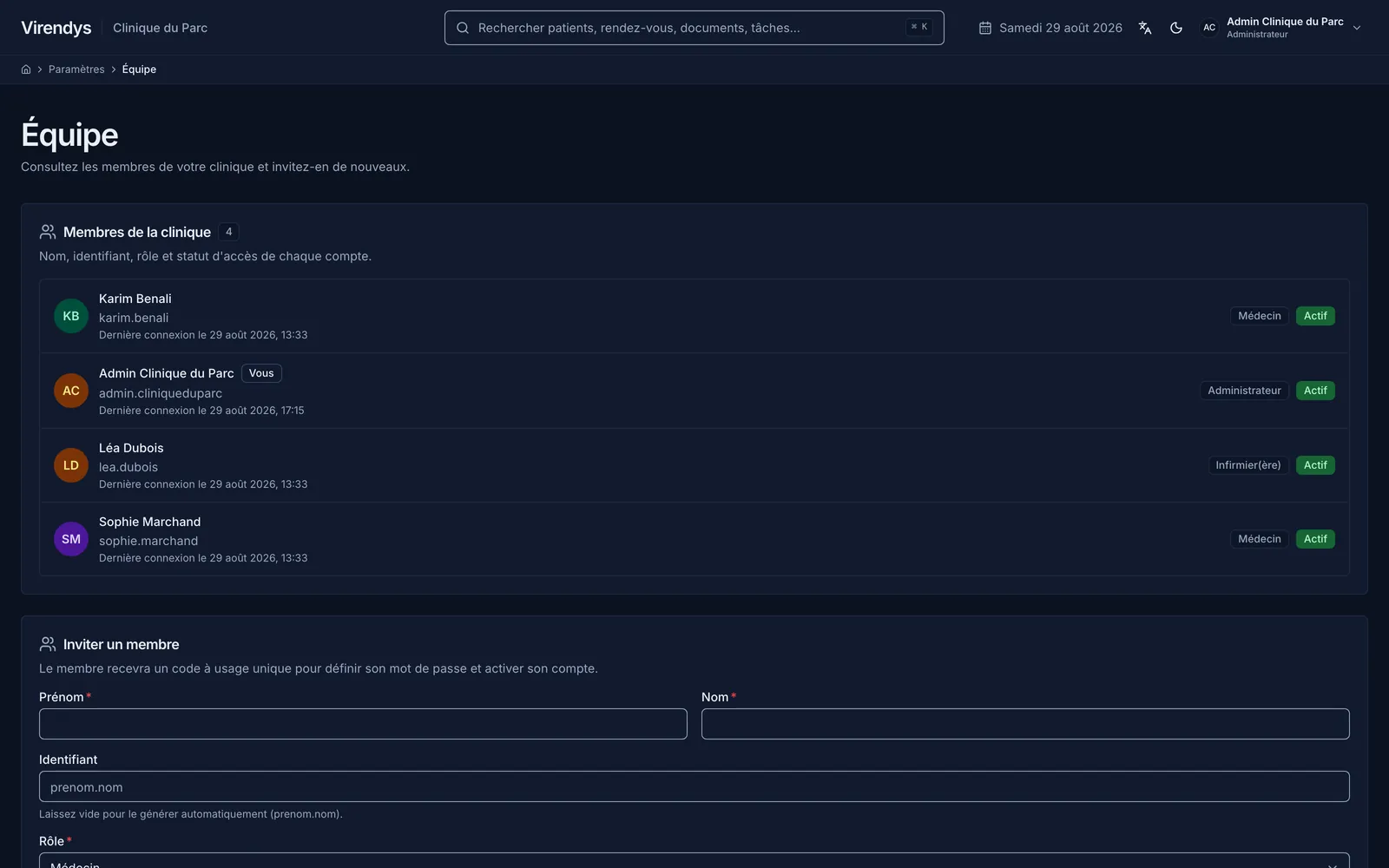1389x868 pixels.
Task: Click the Samedi 29 août 2026 date
Action: pos(1061,28)
